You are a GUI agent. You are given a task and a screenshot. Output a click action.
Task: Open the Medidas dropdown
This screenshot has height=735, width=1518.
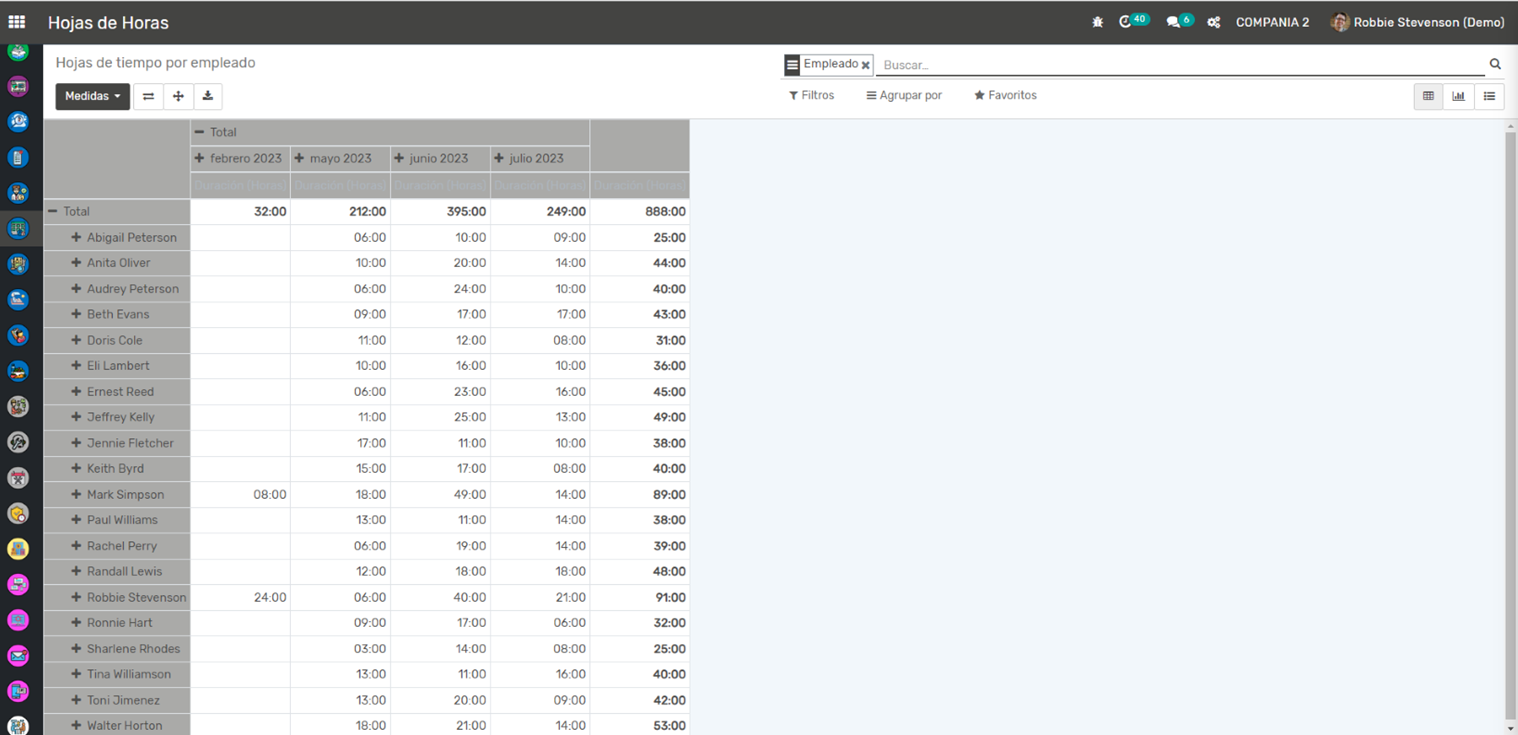[x=92, y=96]
